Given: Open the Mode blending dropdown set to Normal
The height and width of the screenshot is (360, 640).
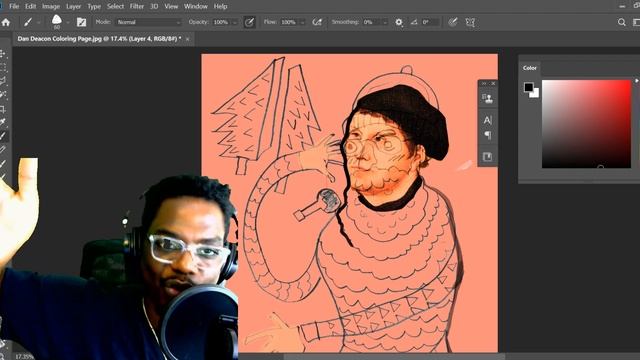Looking at the screenshot, I should (149, 22).
